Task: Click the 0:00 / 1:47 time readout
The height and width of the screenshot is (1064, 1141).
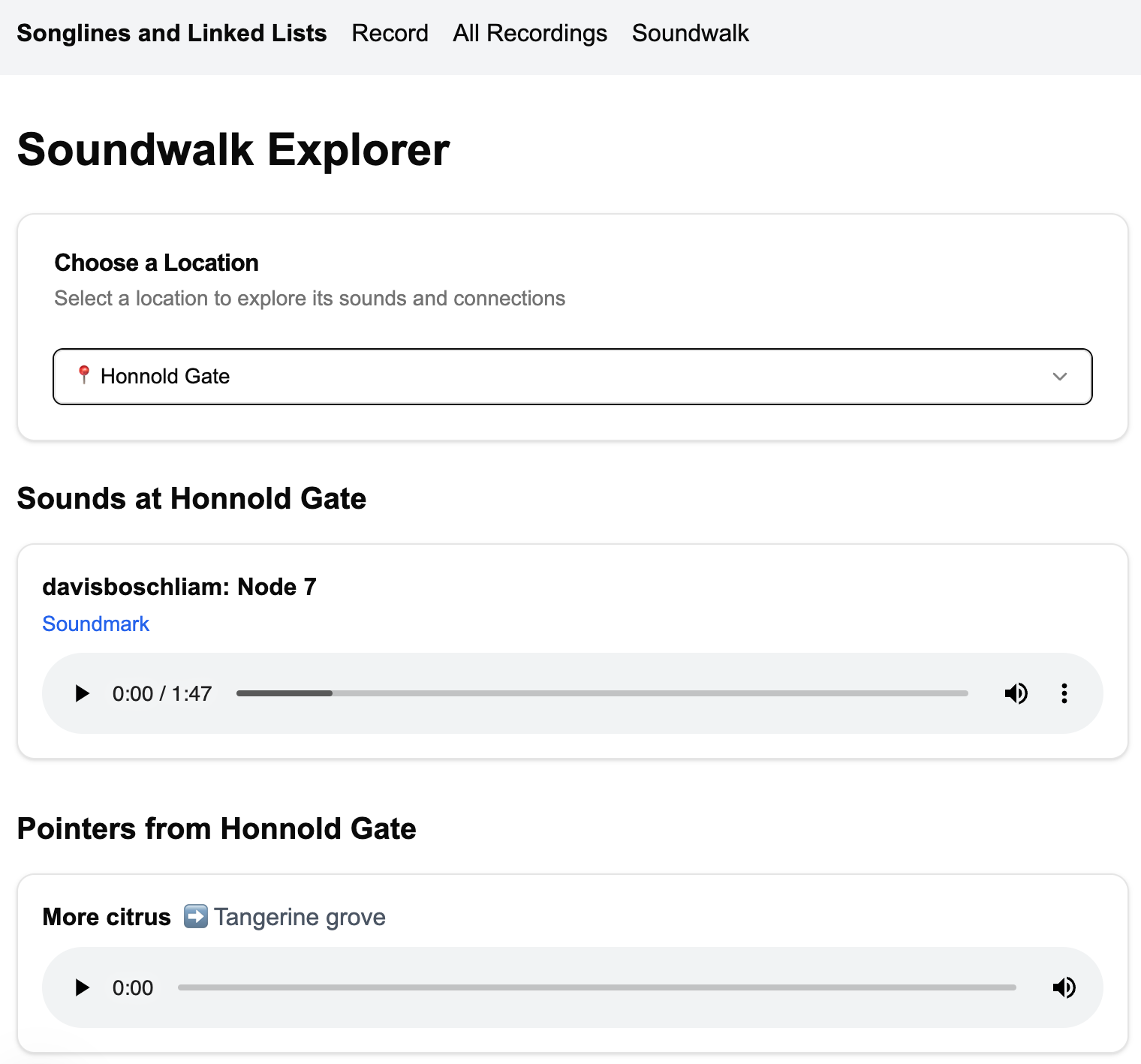Action: pyautogui.click(x=162, y=693)
